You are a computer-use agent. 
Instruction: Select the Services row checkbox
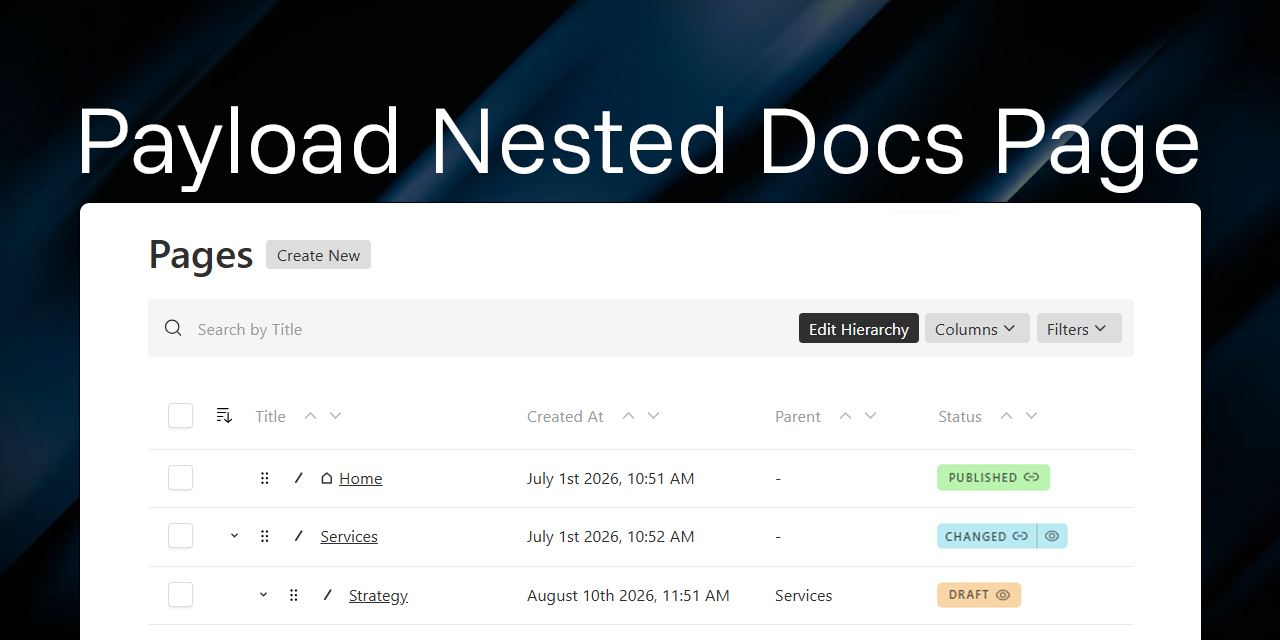[180, 536]
